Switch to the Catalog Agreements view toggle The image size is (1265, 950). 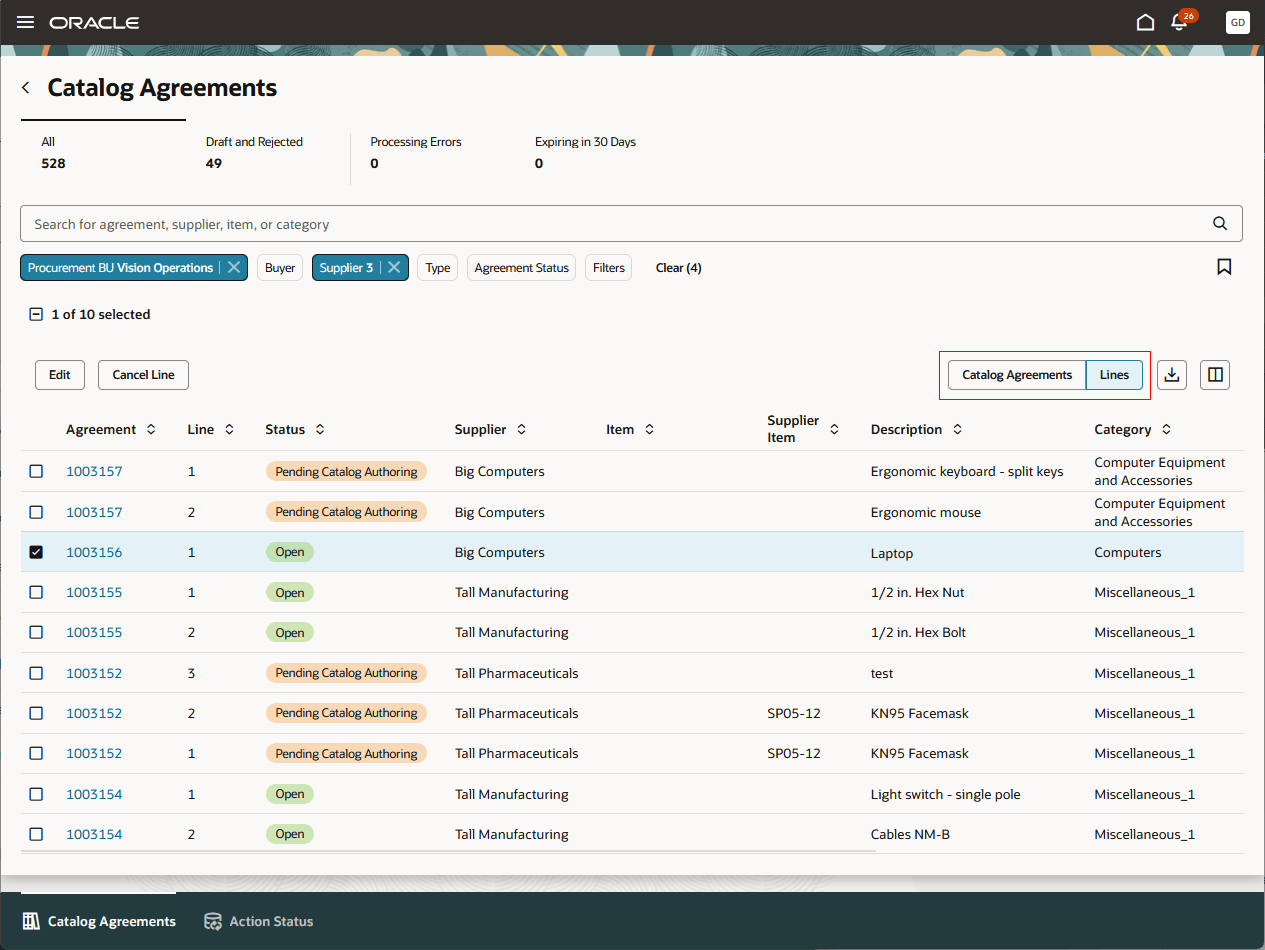1017,374
